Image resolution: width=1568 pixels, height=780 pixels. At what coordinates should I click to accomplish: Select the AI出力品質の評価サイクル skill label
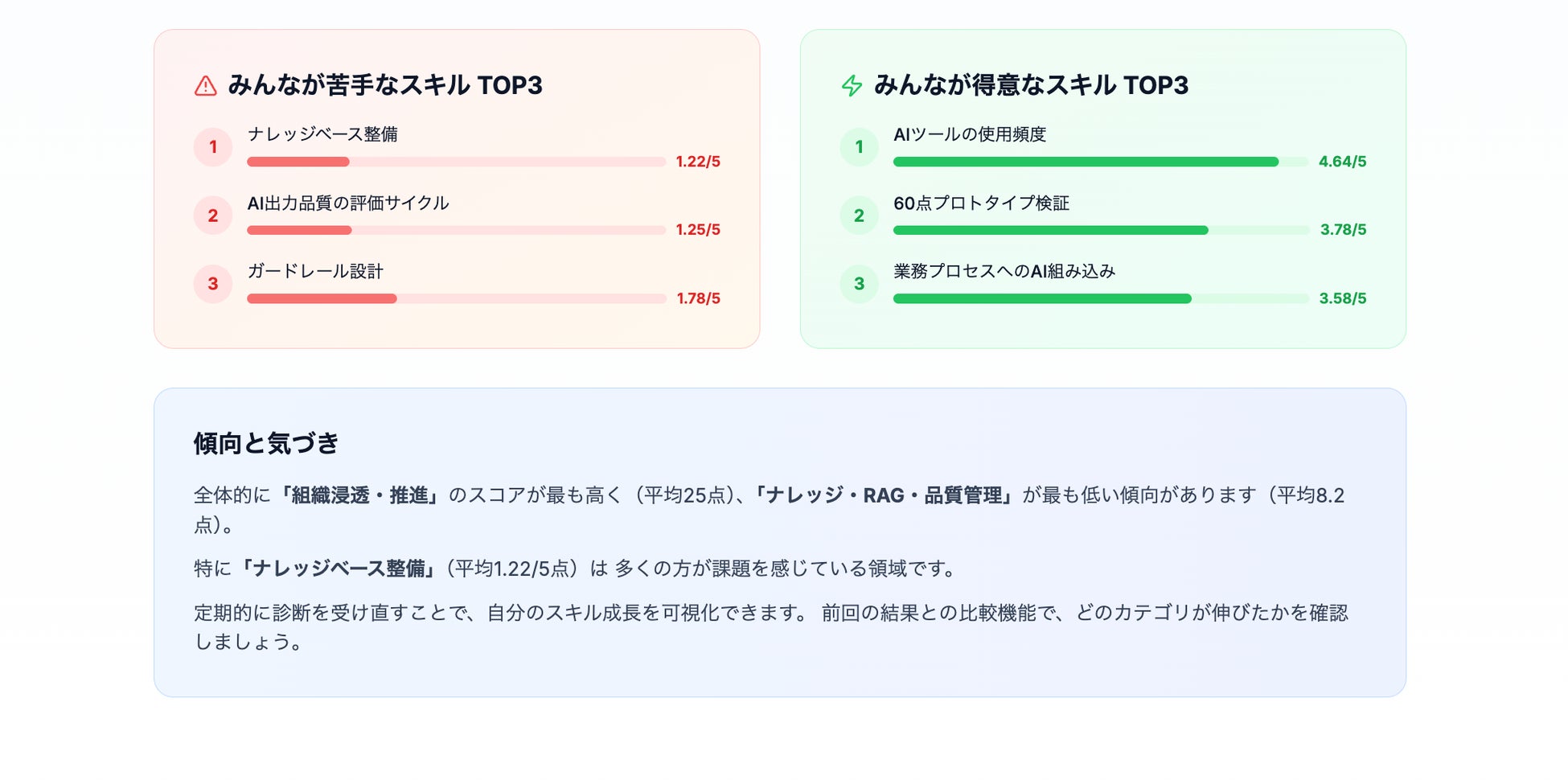[348, 203]
